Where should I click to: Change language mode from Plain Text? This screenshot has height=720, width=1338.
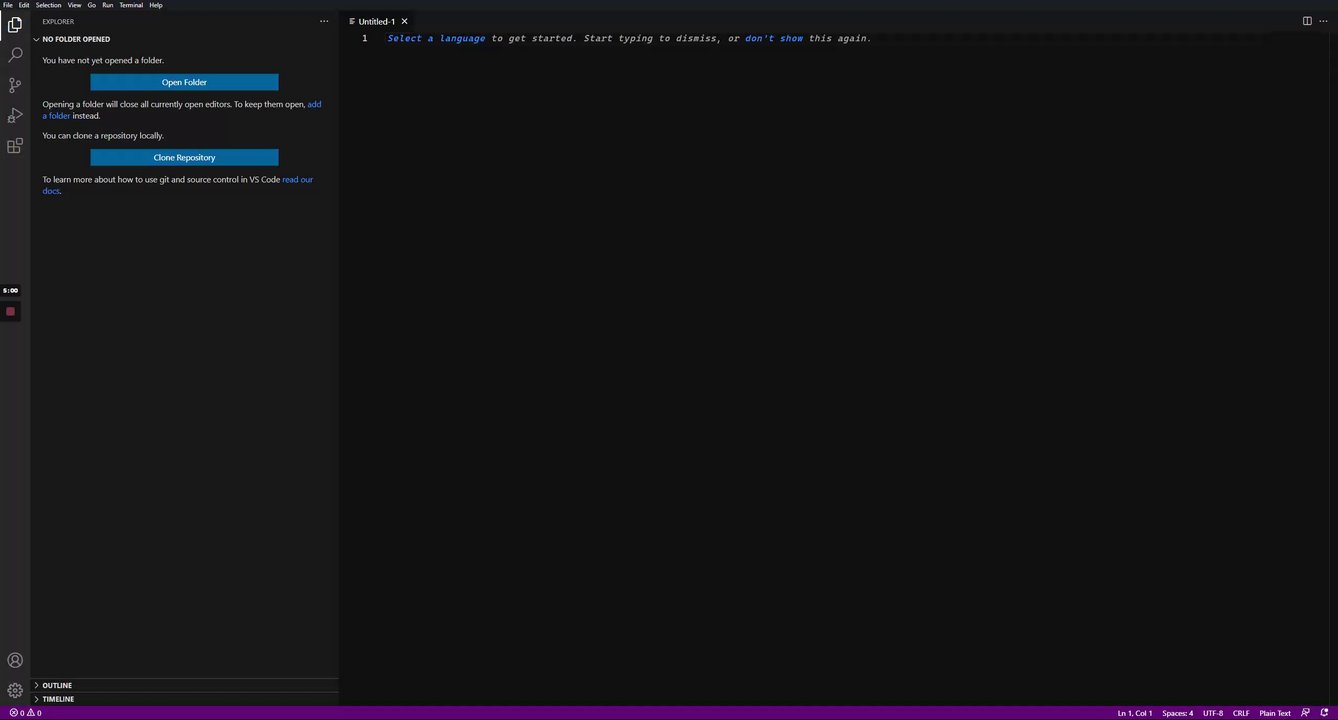pos(1275,713)
